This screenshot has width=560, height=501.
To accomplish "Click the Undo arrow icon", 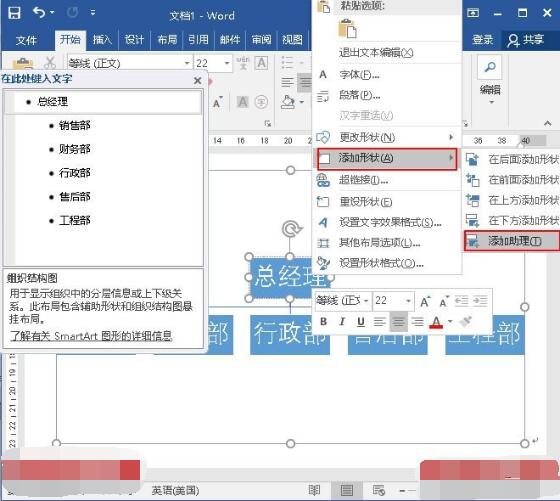I will point(39,13).
